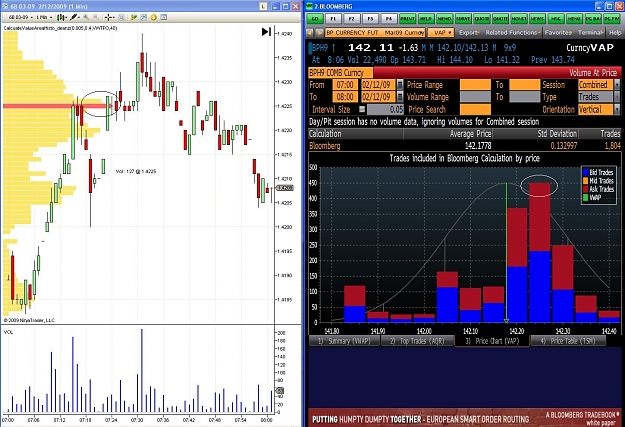The width and height of the screenshot is (625, 427).
Task: Click Price Range start field
Action: (475, 85)
